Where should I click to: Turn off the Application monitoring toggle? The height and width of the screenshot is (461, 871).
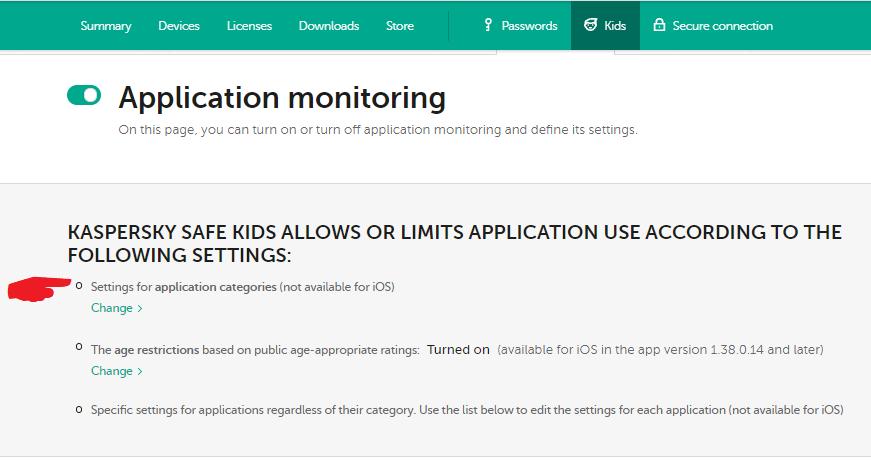pos(84,95)
